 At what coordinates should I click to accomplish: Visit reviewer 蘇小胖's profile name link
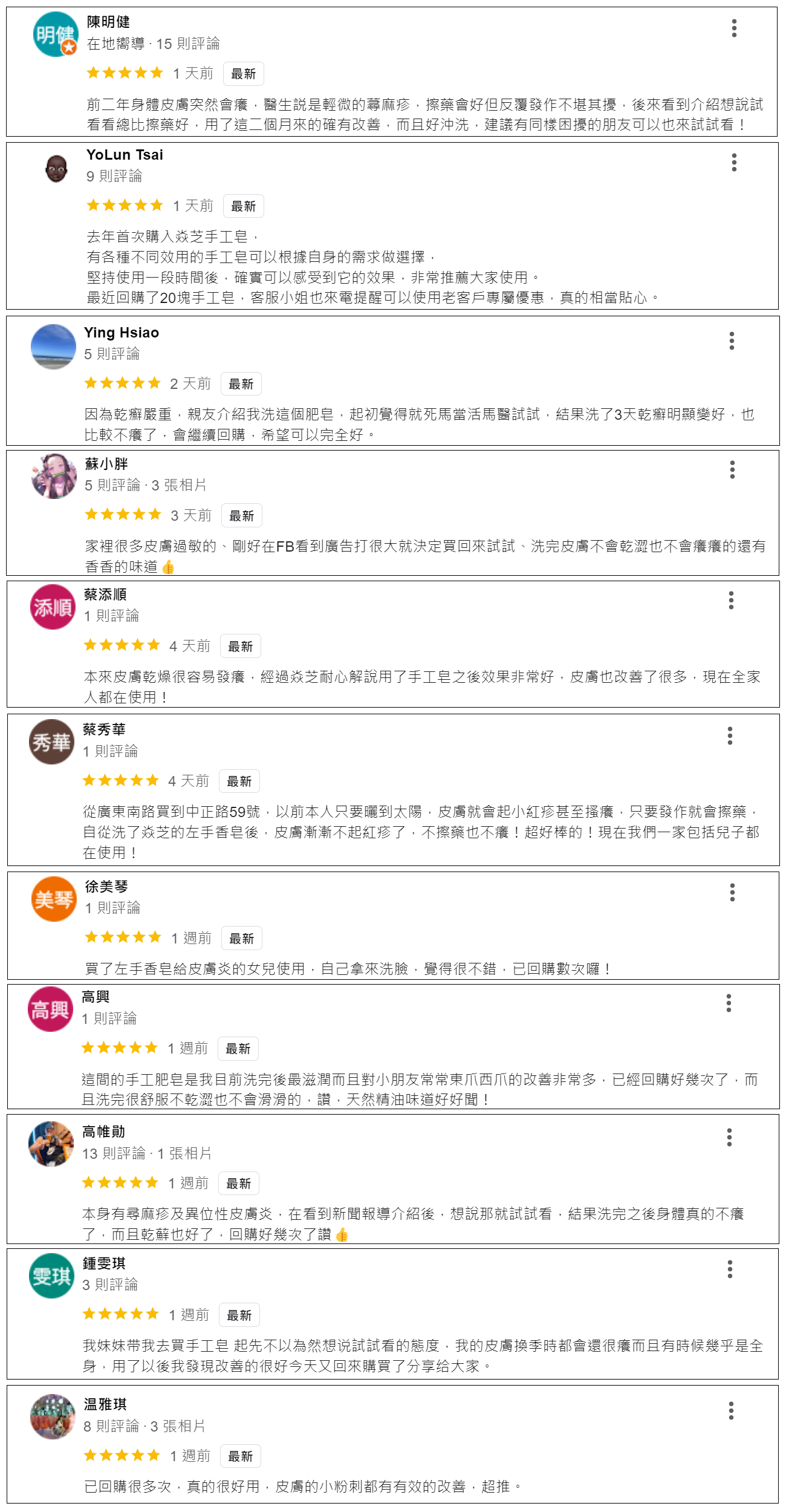(106, 464)
